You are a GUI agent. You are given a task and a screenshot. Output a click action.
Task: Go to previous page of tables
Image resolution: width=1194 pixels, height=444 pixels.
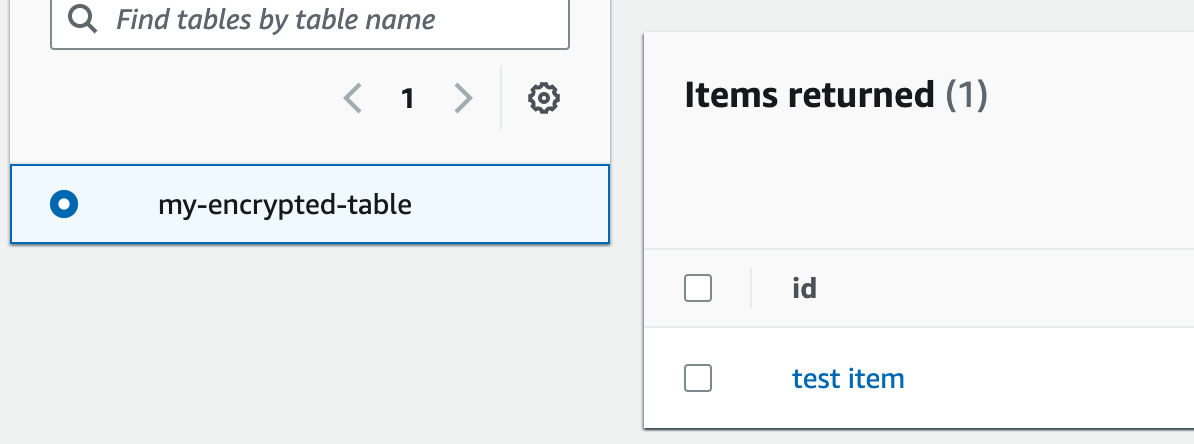(x=352, y=98)
